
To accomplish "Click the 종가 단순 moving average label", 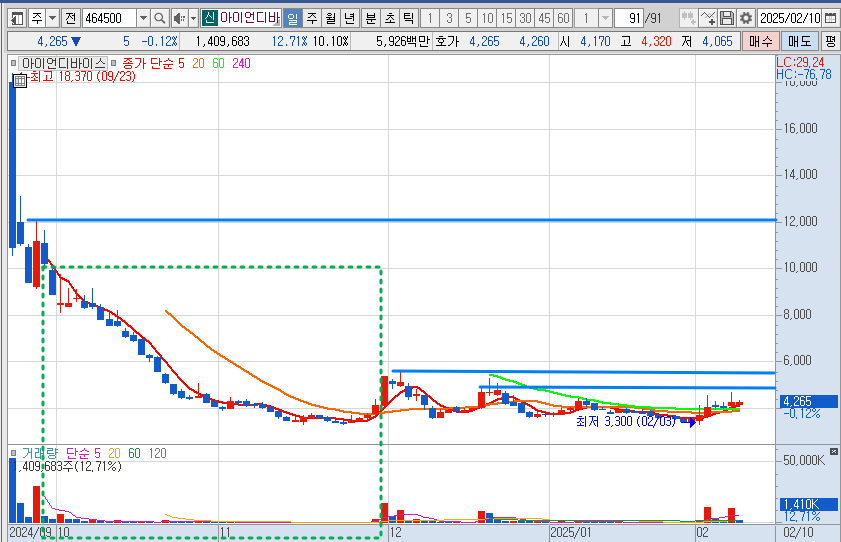I will pos(147,63).
